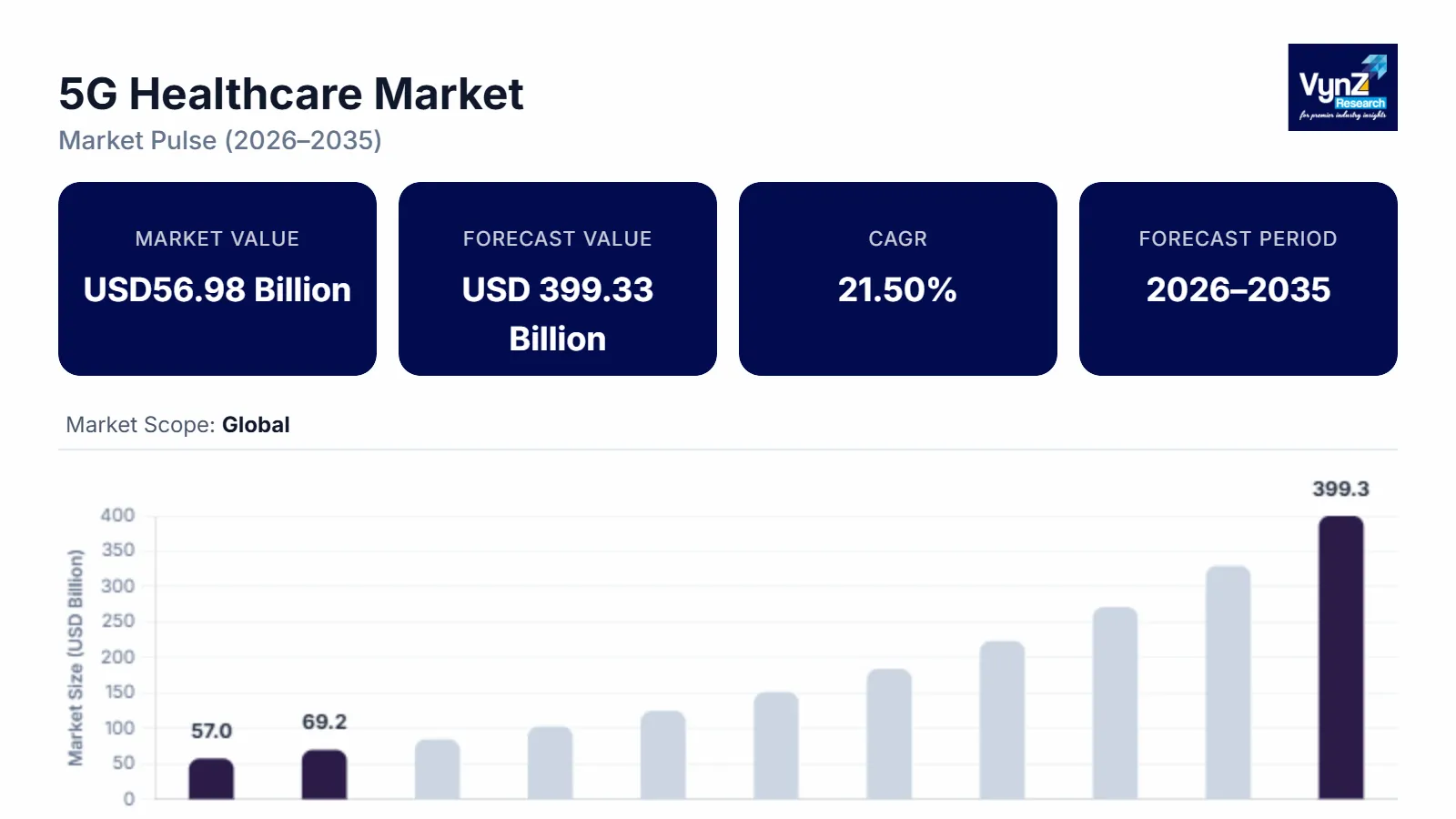Click the 57.0 data label
The width and height of the screenshot is (1456, 819).
click(x=211, y=731)
